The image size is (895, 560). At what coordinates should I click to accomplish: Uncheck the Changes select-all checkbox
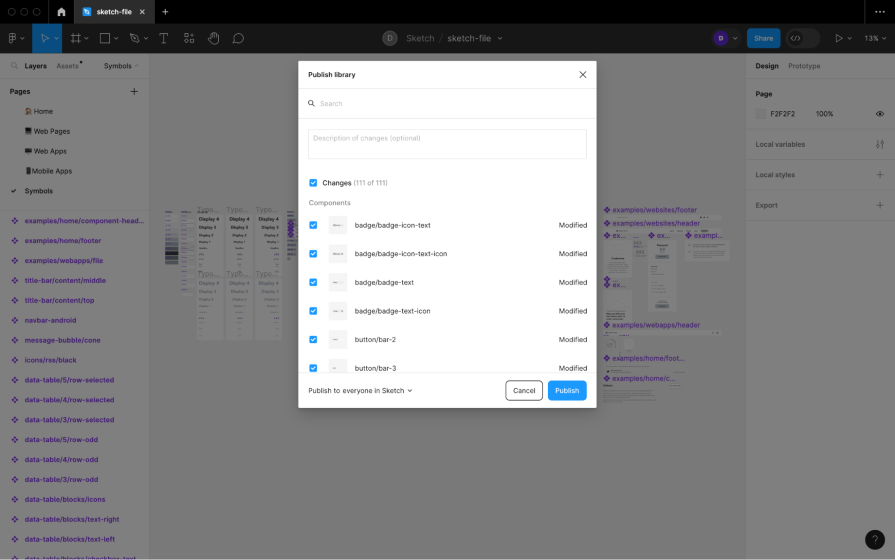coord(313,183)
